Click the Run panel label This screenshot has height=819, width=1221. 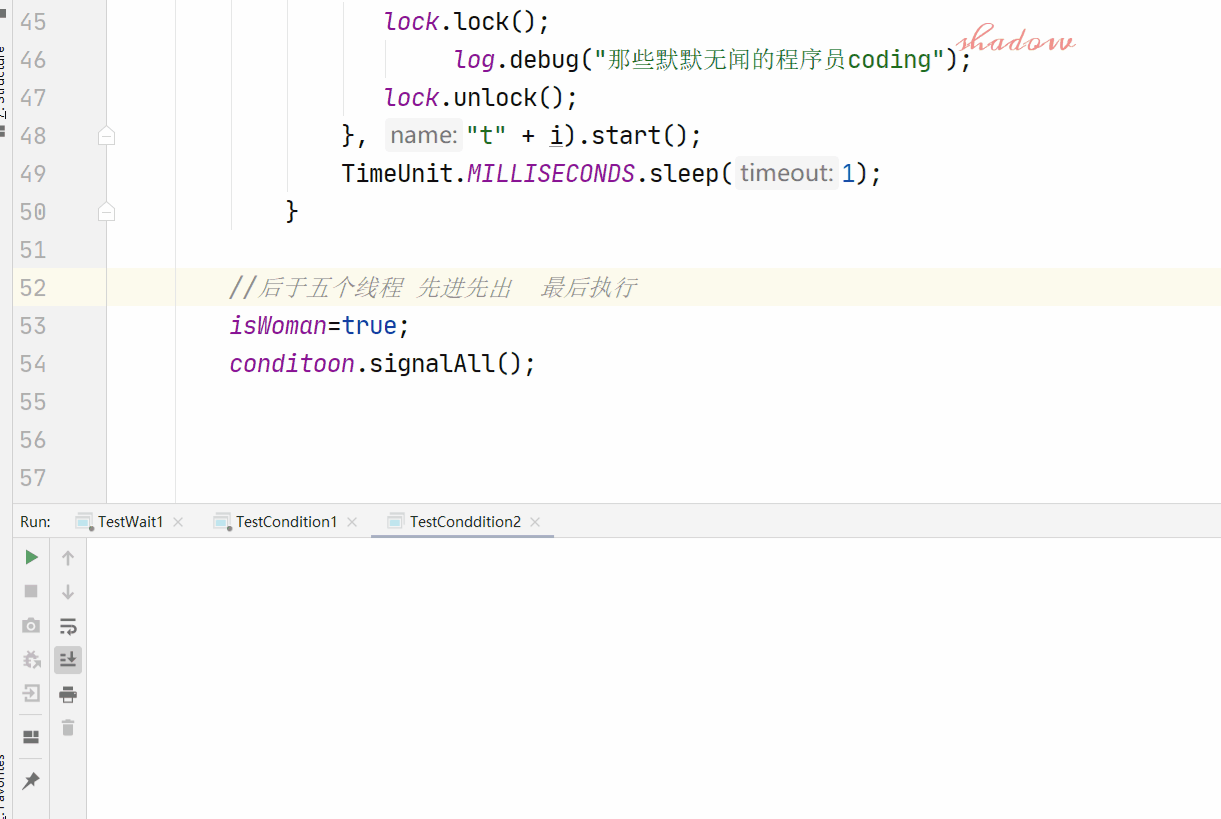click(x=35, y=521)
